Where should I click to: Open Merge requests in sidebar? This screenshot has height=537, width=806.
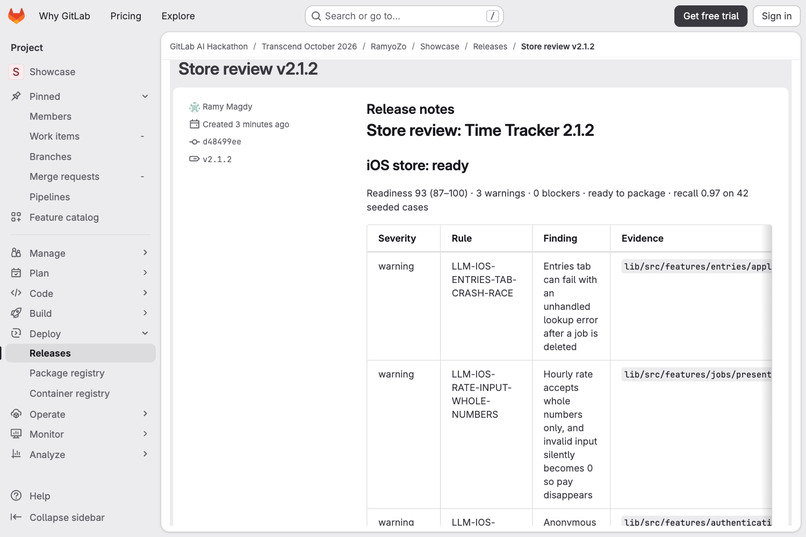point(81,176)
